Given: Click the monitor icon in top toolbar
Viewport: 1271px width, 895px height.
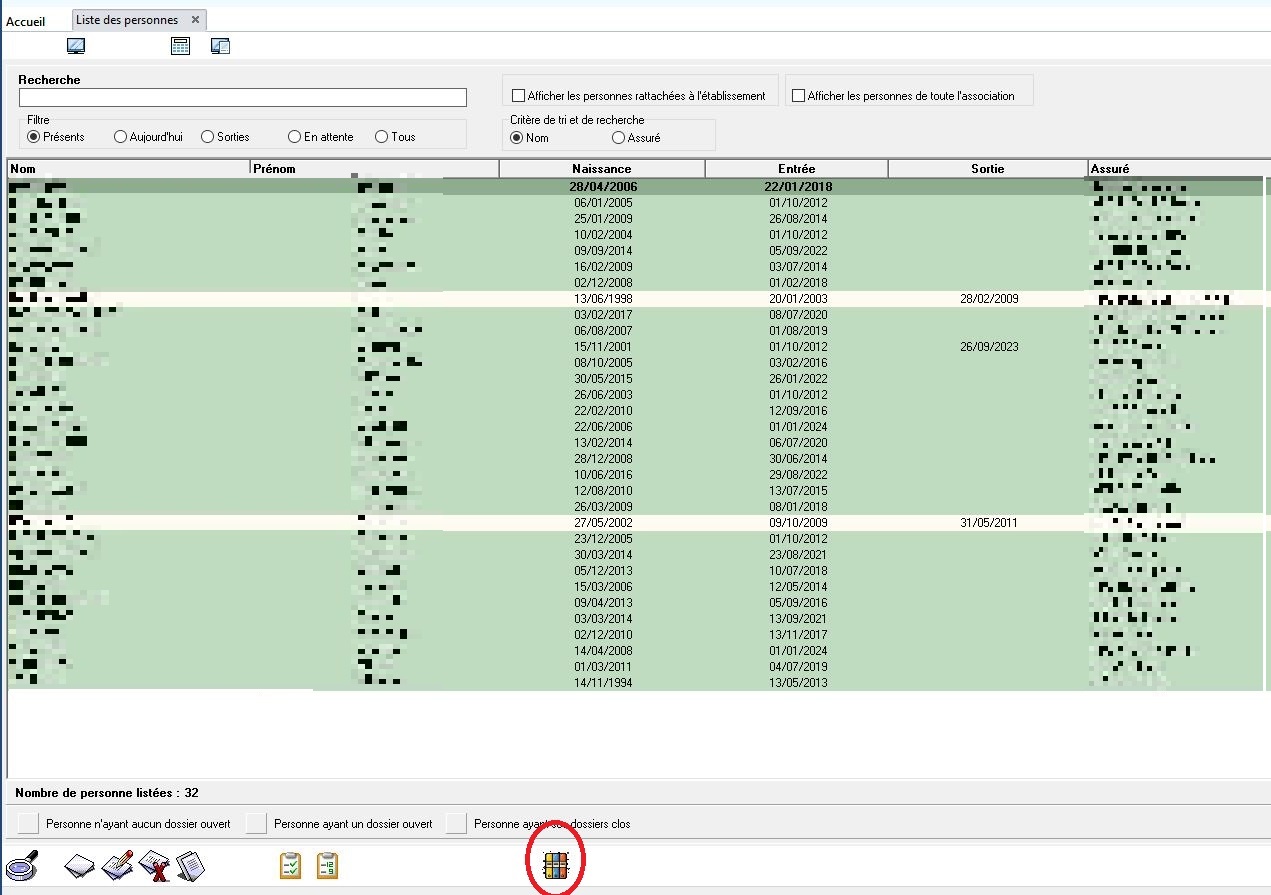Looking at the screenshot, I should click(76, 46).
